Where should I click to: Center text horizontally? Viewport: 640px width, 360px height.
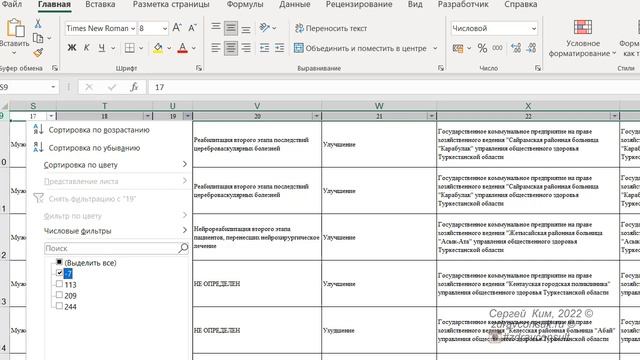231,48
